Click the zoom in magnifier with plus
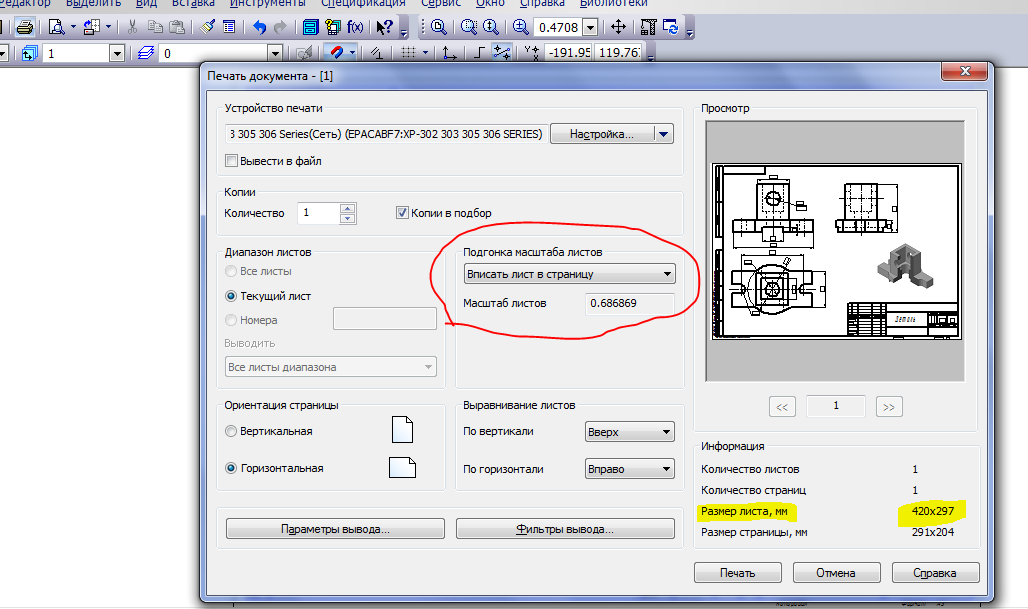This screenshot has height=609, width=1028. pyautogui.click(x=521, y=27)
